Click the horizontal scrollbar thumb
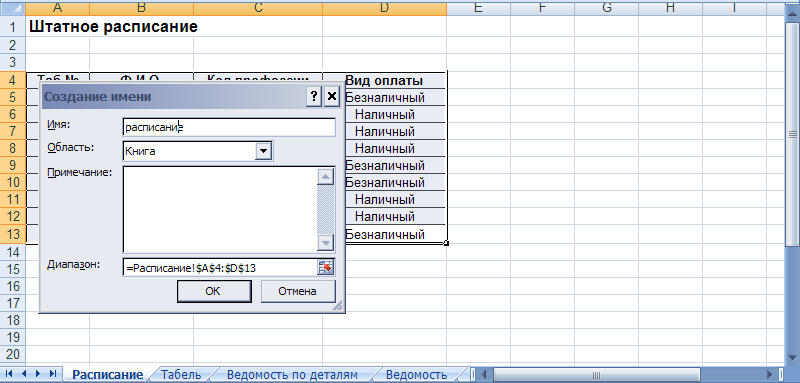The image size is (800, 383). [596, 375]
